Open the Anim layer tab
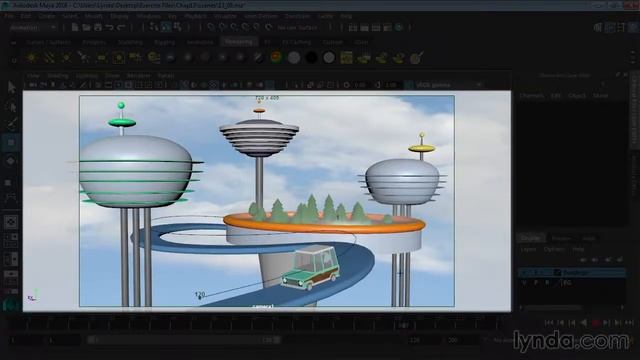640x360 pixels. coord(588,238)
